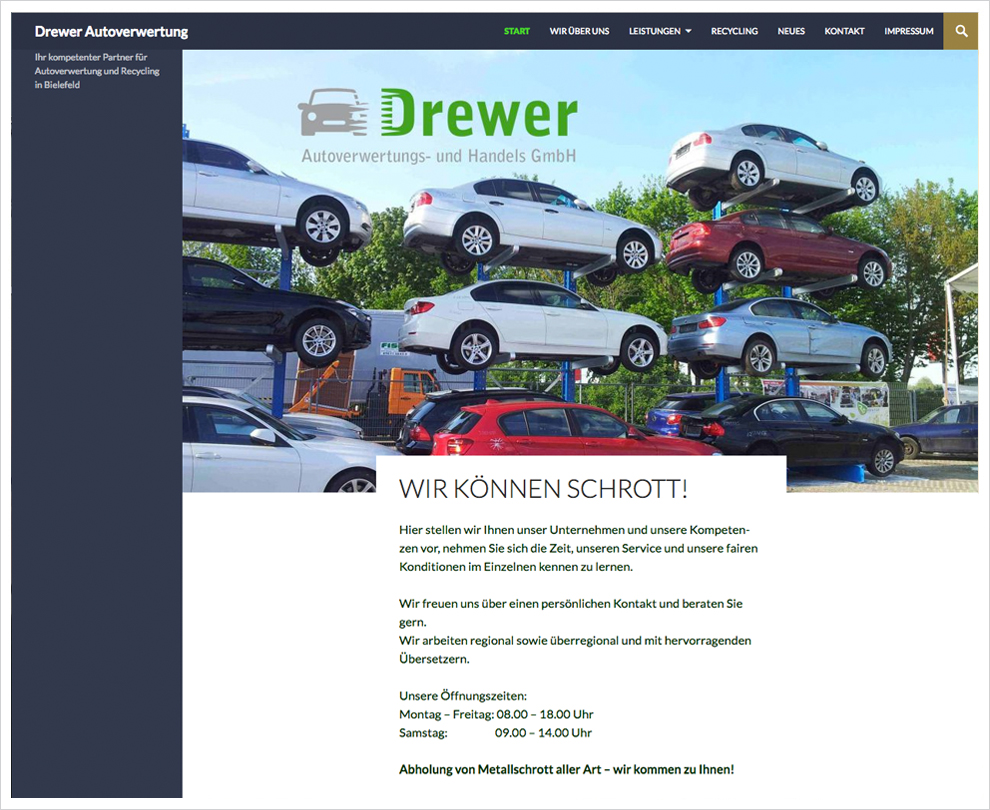Click the grey car logo icon
The width and height of the screenshot is (990, 810).
tap(334, 112)
